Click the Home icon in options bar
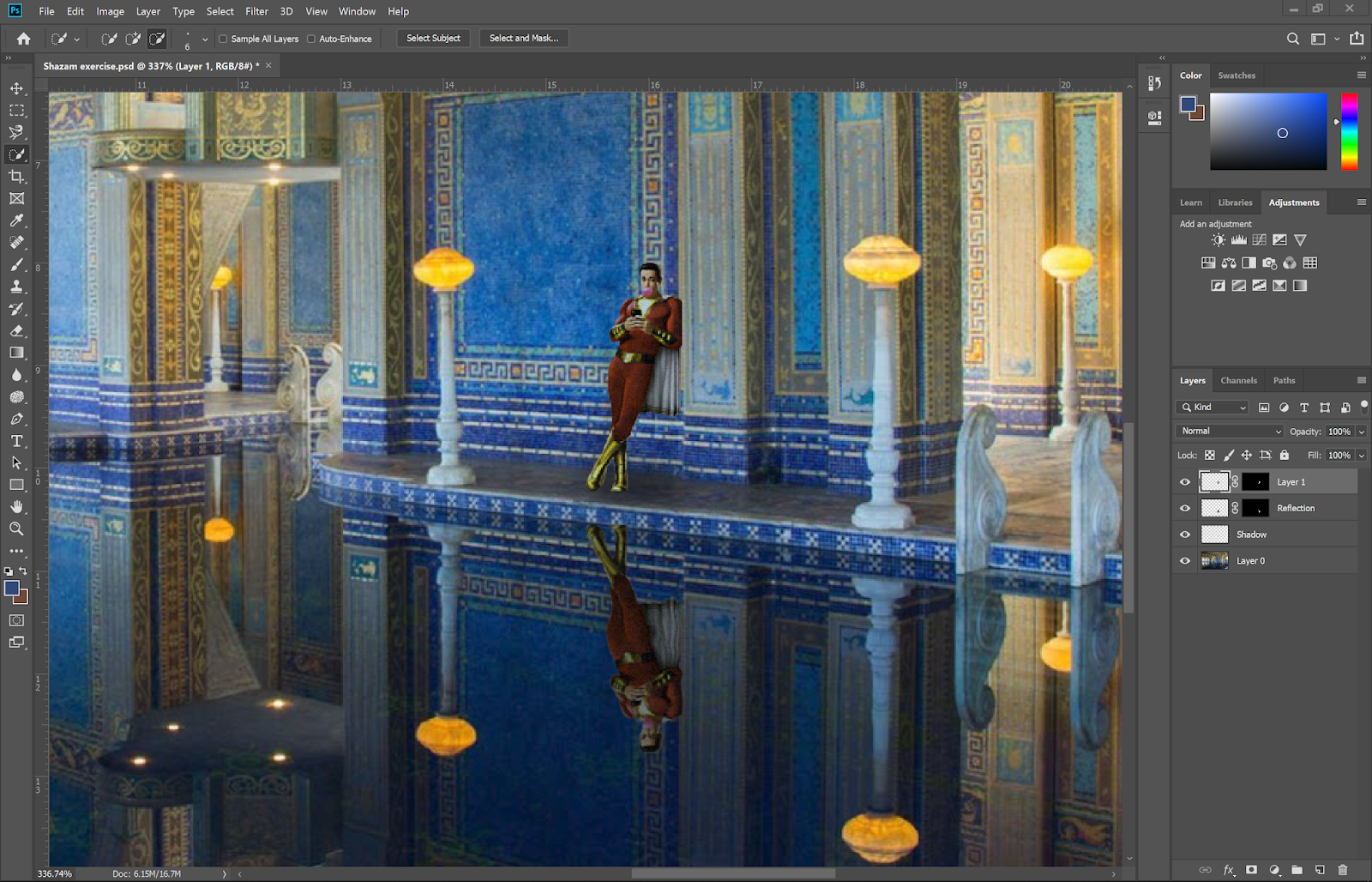This screenshot has height=882, width=1372. tap(23, 39)
